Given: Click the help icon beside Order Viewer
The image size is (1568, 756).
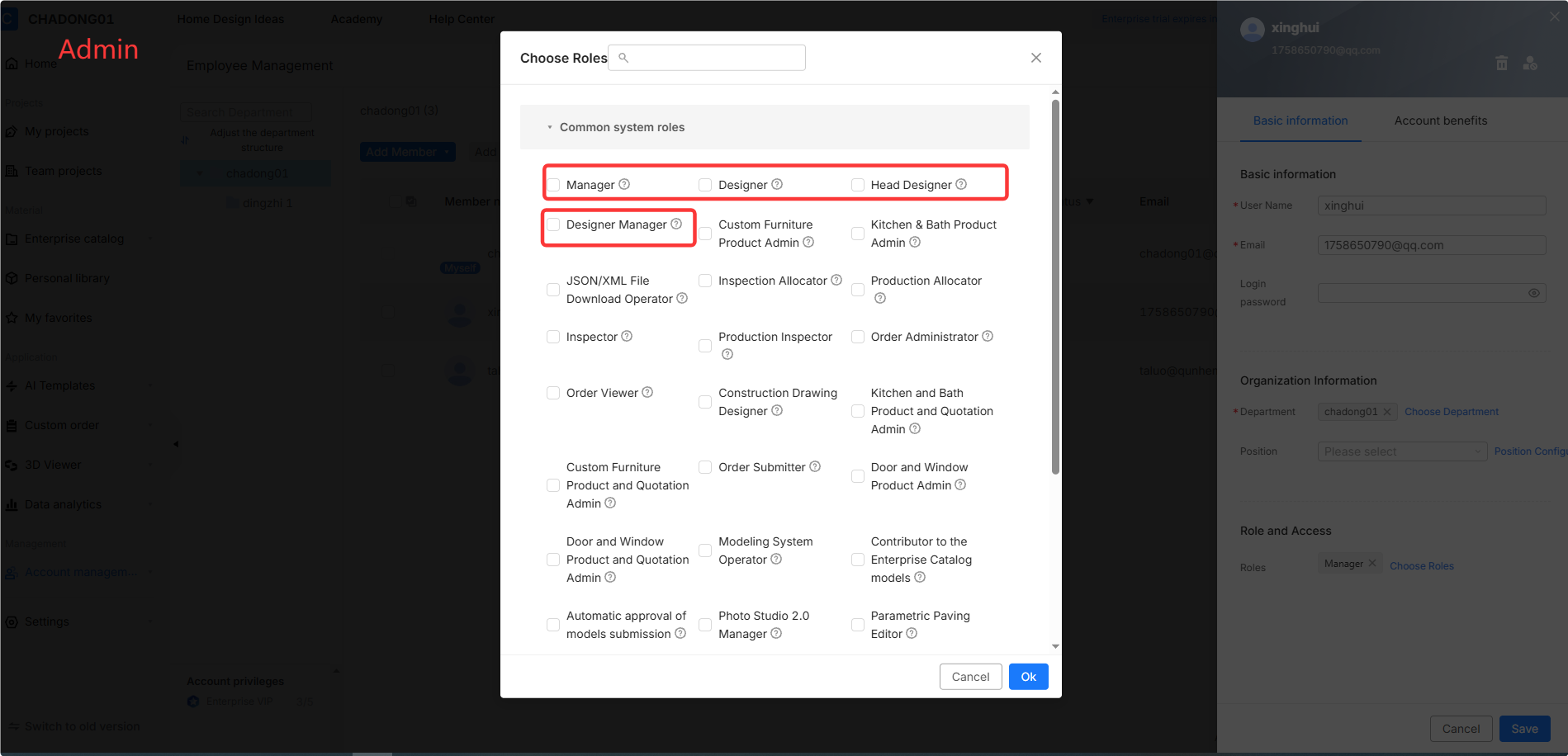Looking at the screenshot, I should tap(647, 392).
